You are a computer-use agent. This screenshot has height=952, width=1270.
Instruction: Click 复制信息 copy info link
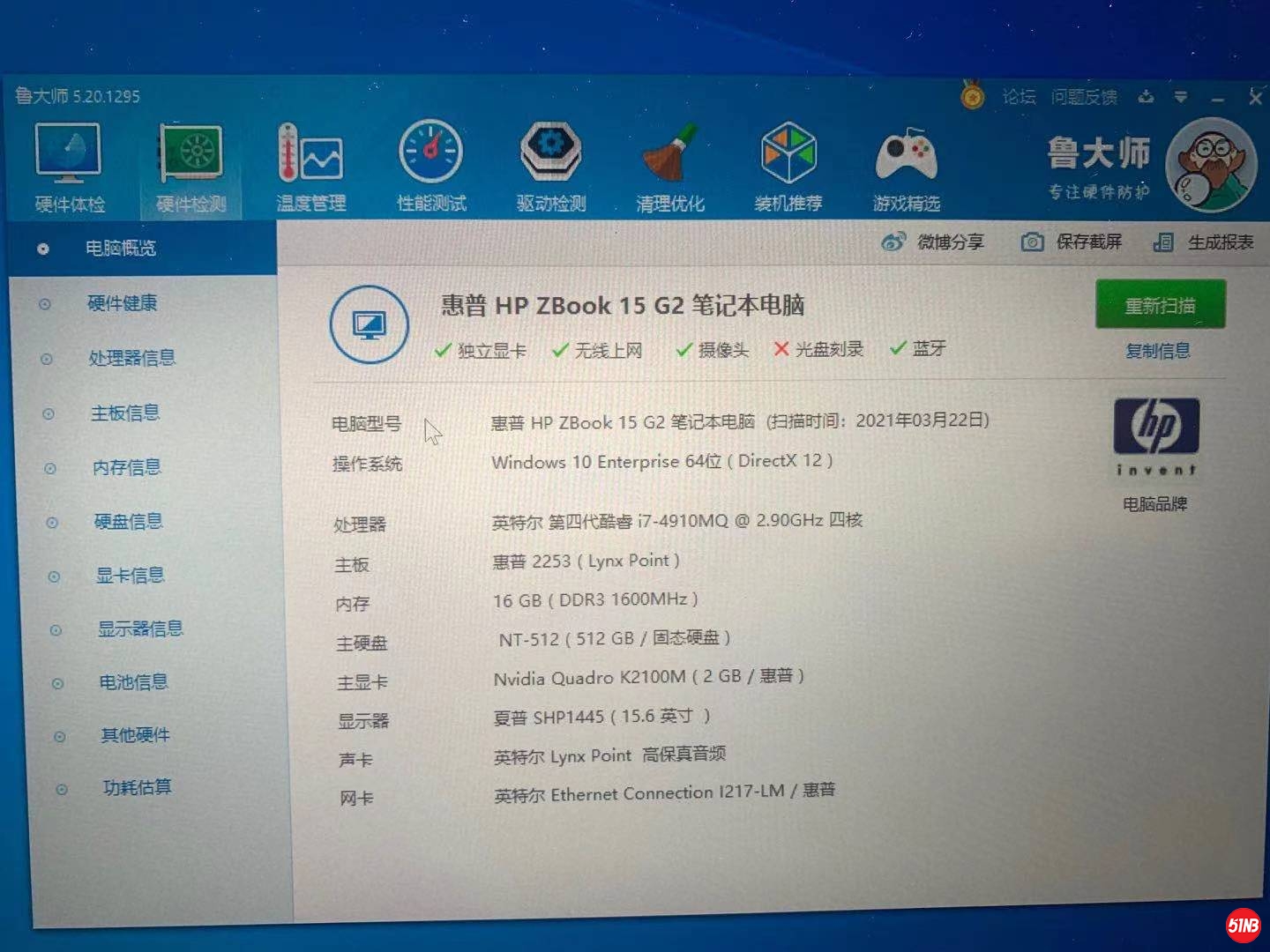click(x=1157, y=351)
